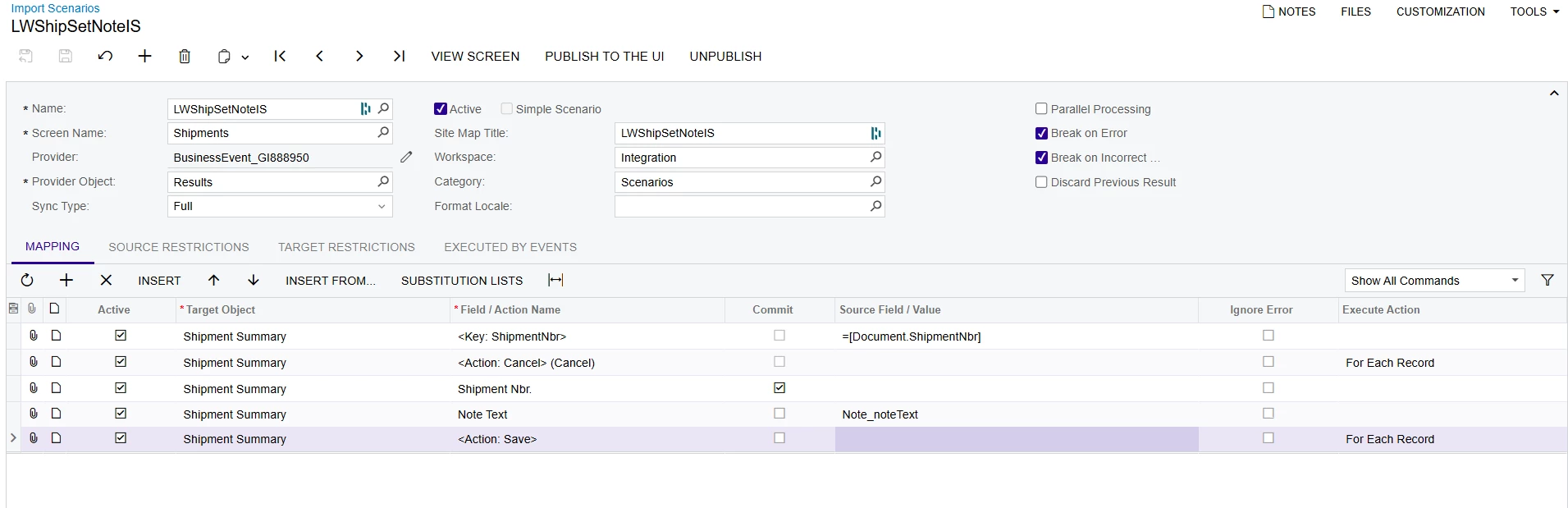Image resolution: width=1568 pixels, height=508 pixels.
Task: Switch to Source Restrictions tab
Action: 179,247
